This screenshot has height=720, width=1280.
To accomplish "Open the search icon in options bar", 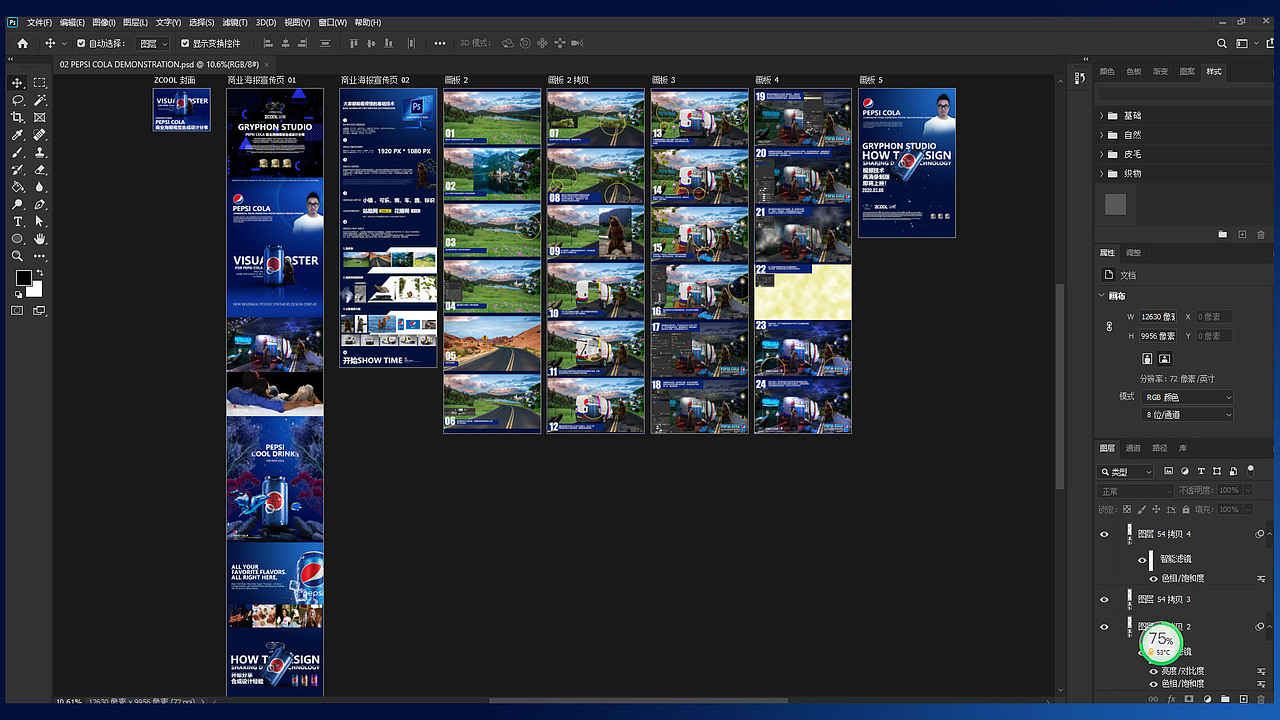I will (x=1222, y=43).
